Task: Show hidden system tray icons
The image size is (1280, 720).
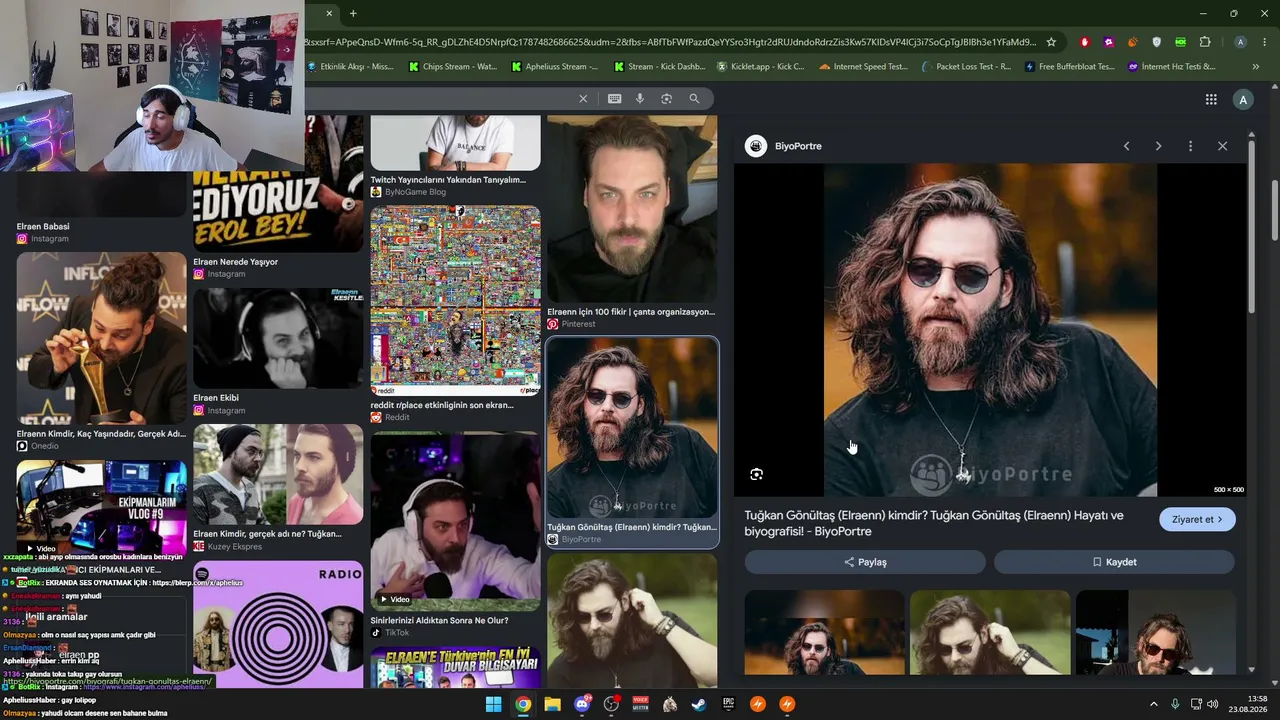Action: tap(1153, 704)
